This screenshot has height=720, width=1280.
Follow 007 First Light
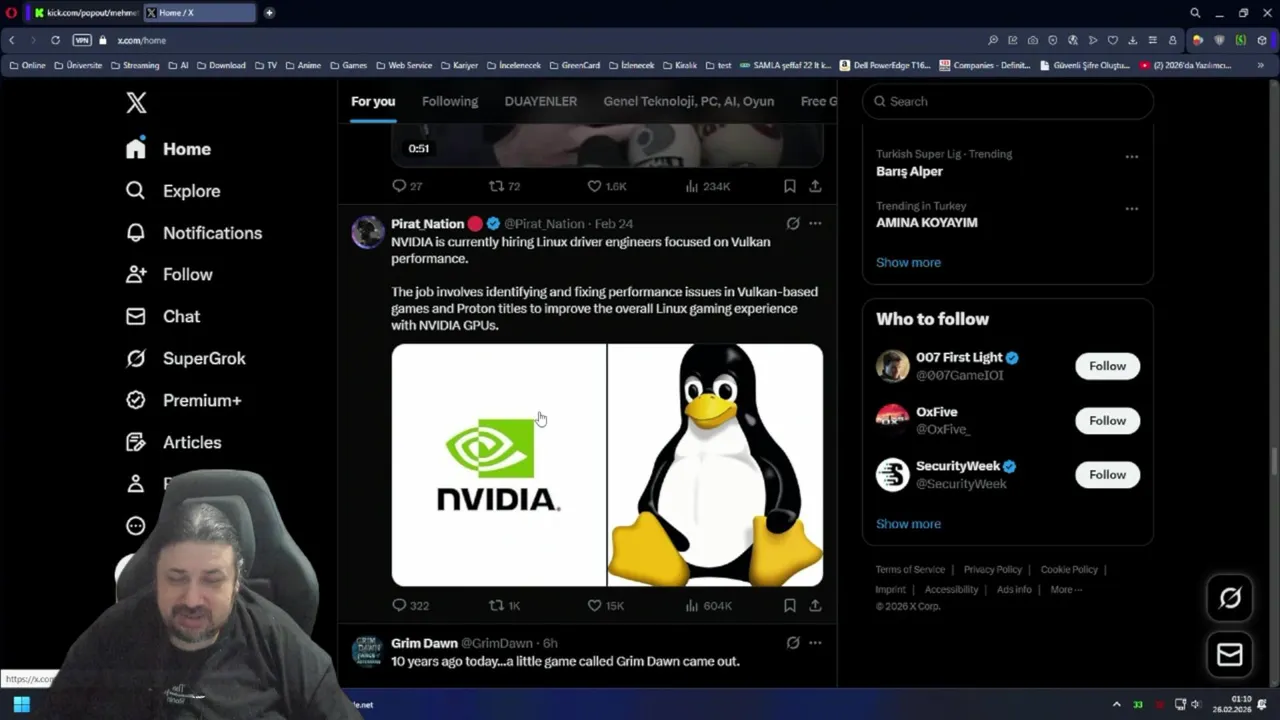[x=1107, y=366]
